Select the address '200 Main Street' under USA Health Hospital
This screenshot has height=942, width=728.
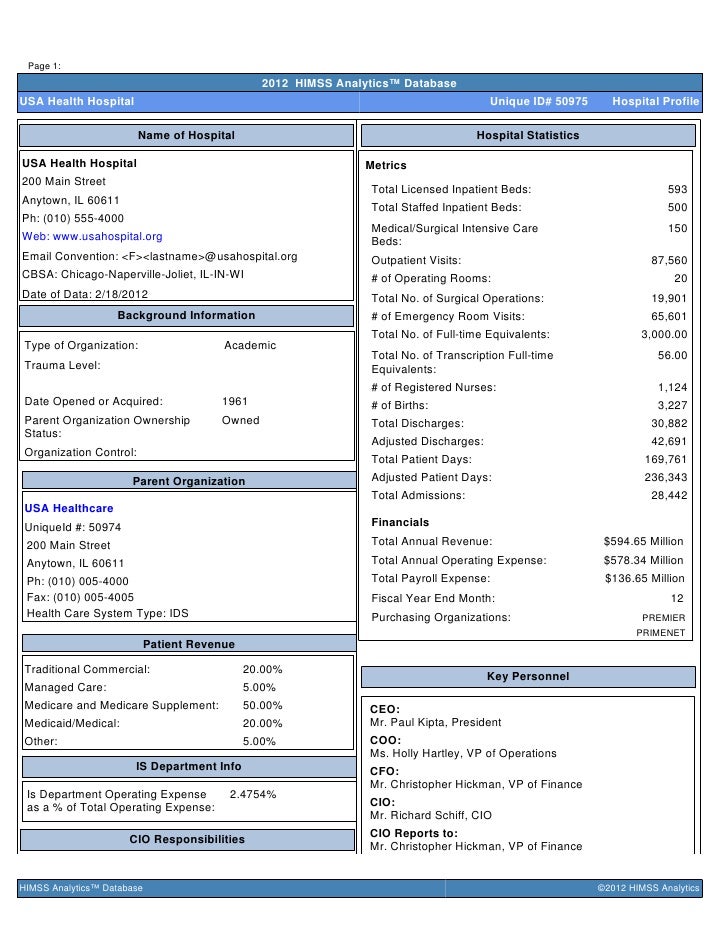coord(64,181)
